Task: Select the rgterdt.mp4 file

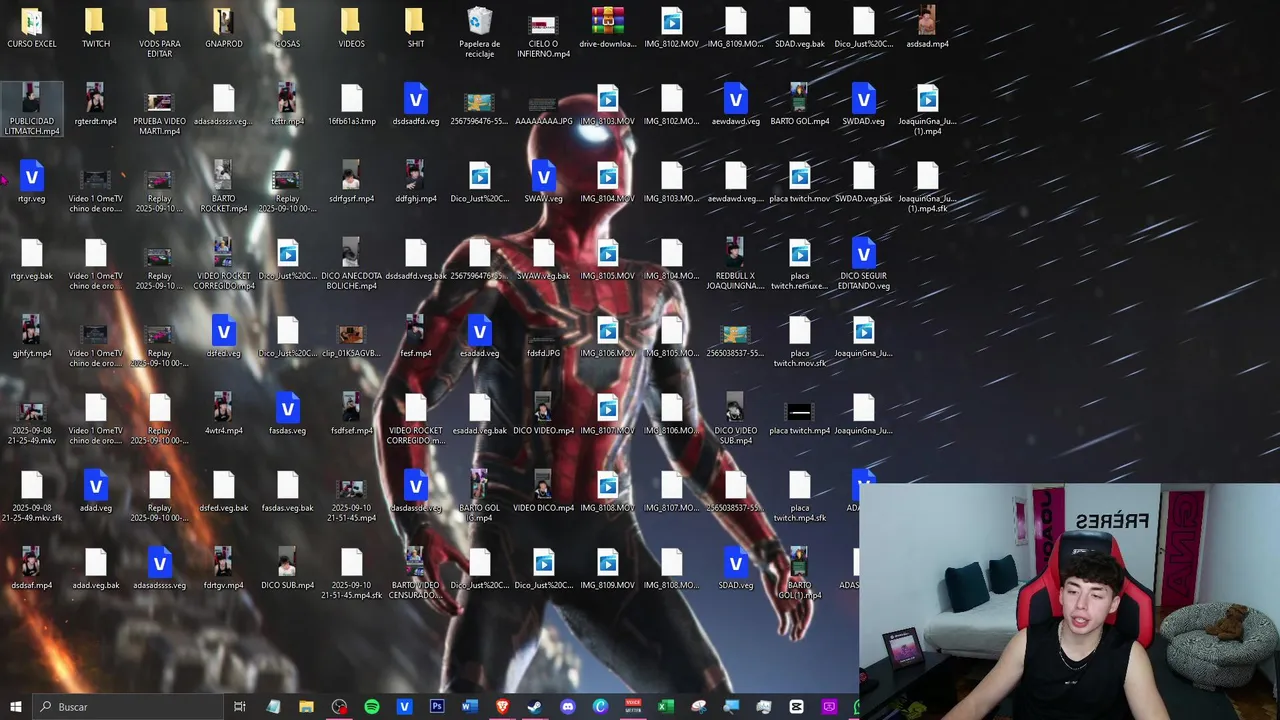Action: point(96,105)
